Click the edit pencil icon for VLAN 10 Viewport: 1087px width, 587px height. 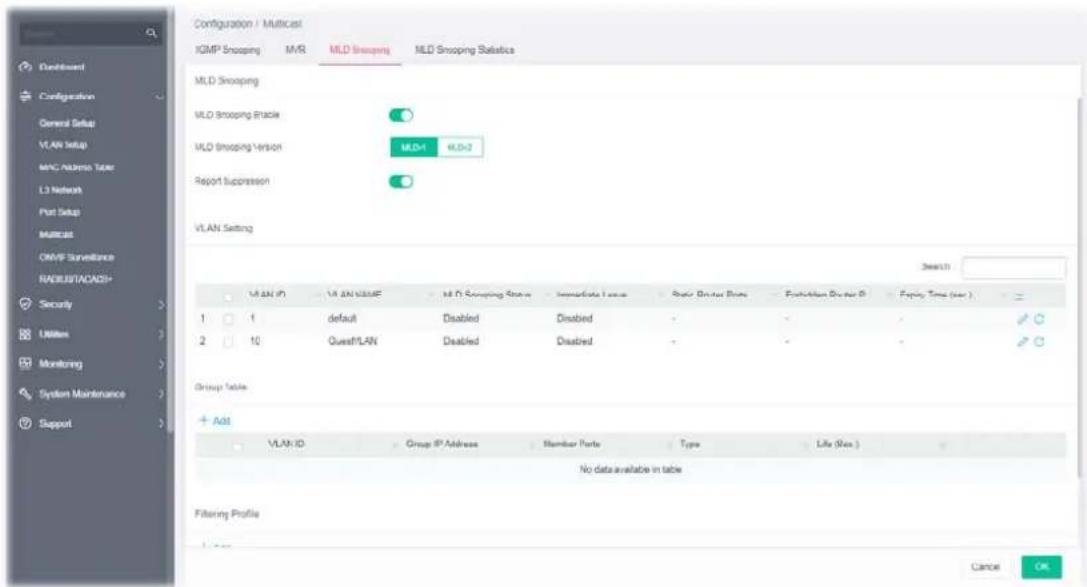[1023, 342]
